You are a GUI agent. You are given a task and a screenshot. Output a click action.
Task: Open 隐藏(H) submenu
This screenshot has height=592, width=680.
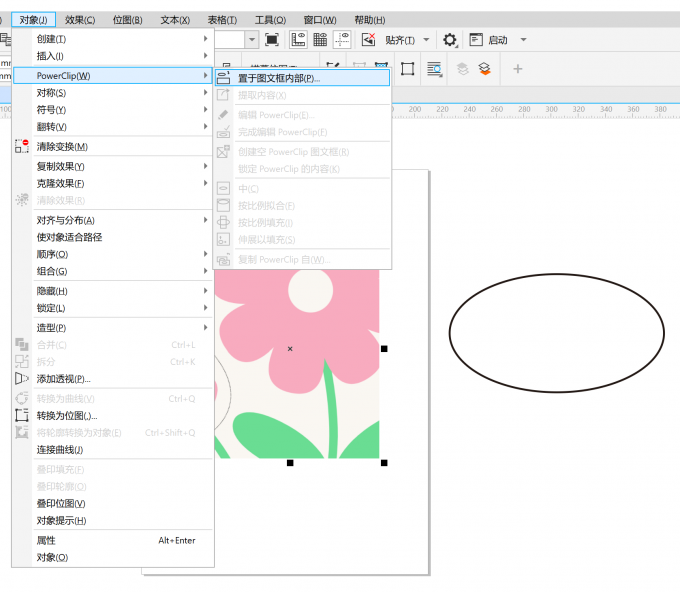(113, 291)
